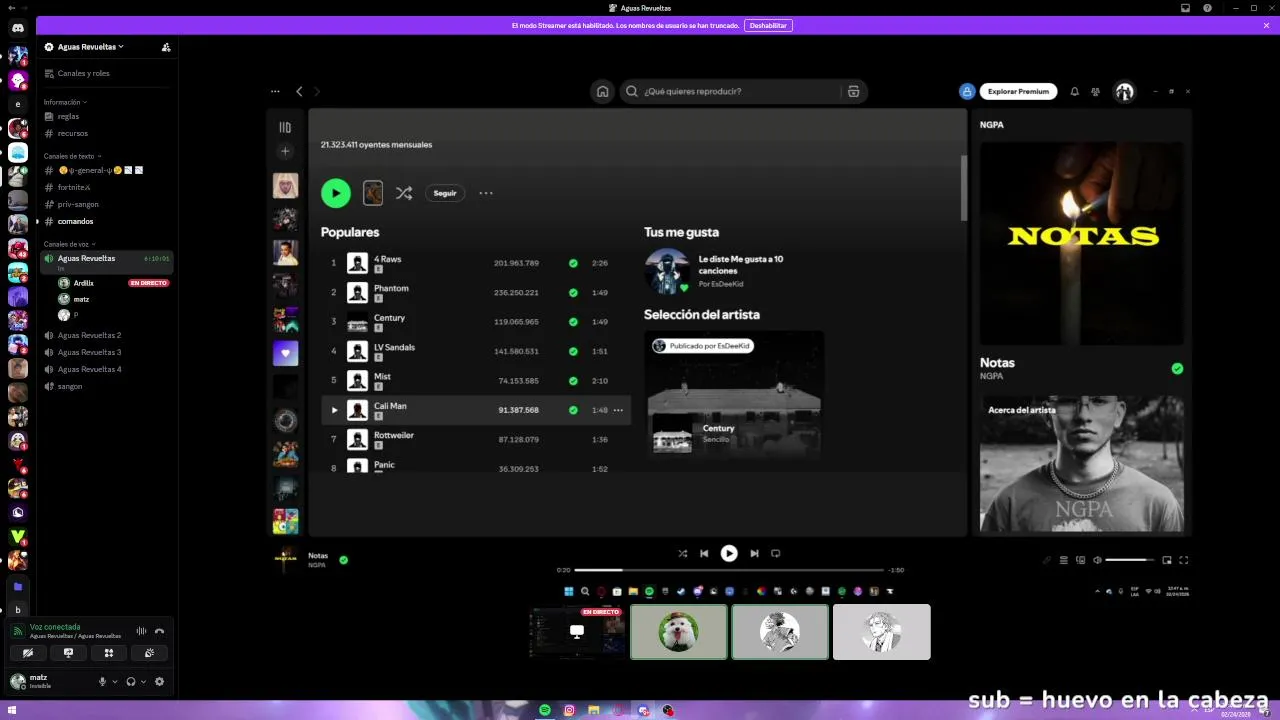
Task: Click Deshabilitar in the streamer mode banner
Action: (768, 25)
